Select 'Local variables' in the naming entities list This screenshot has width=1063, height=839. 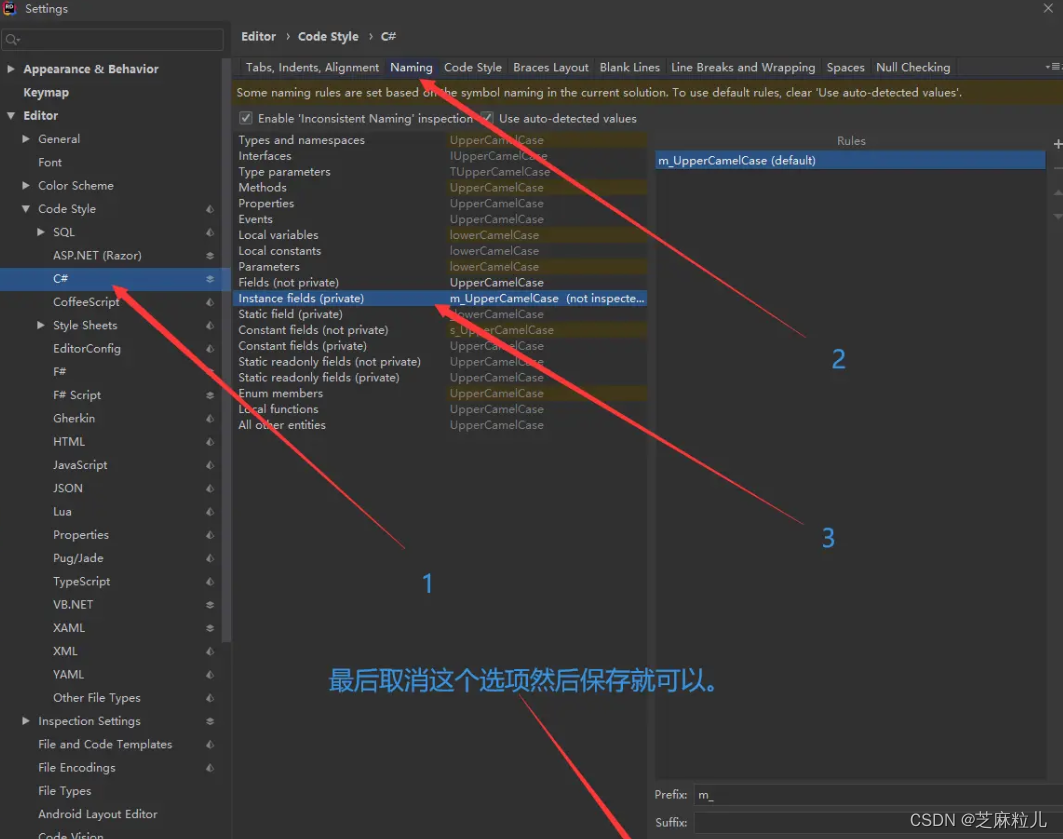tap(279, 235)
